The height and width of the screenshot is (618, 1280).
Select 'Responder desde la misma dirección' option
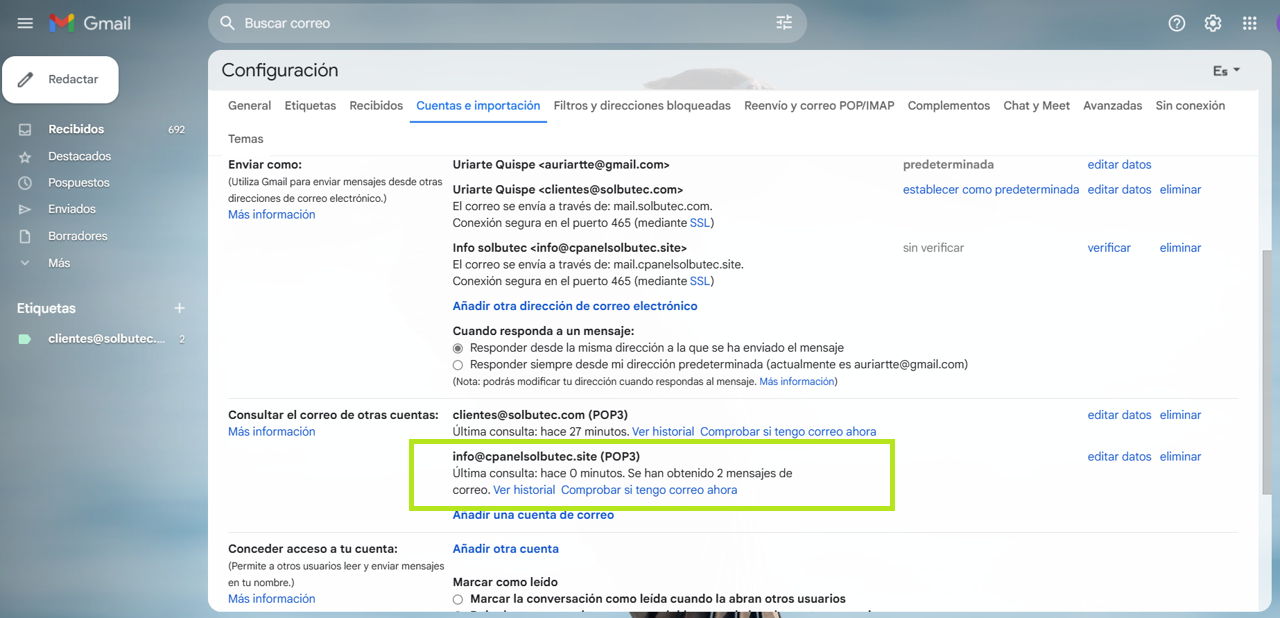click(x=458, y=348)
